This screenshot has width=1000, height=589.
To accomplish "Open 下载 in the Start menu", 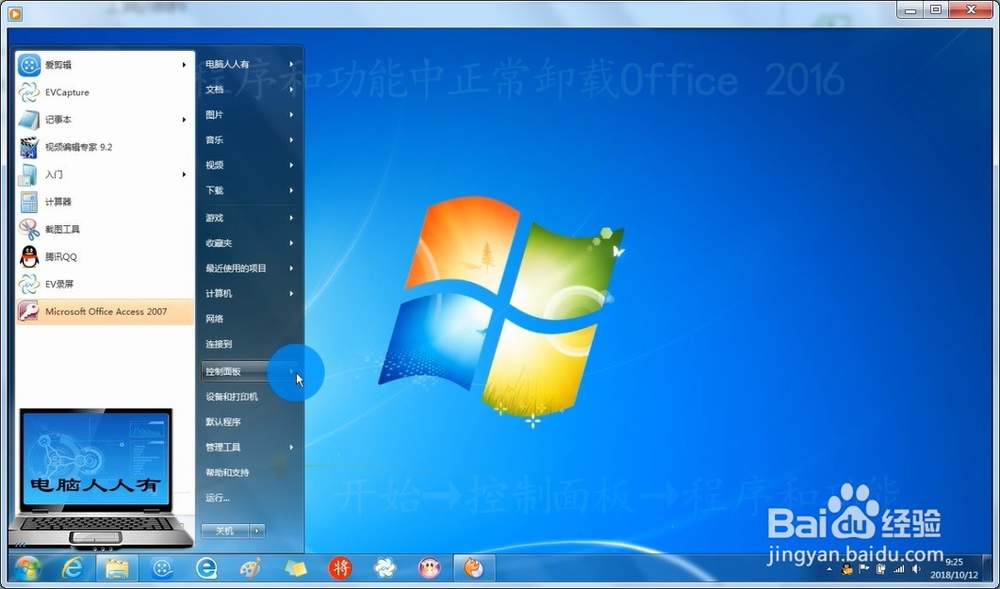I will pyautogui.click(x=250, y=191).
